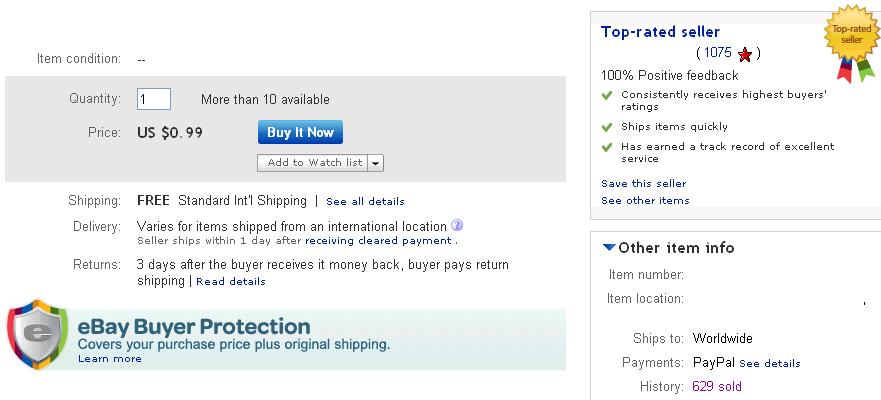Click Learn more under Buyer Protection
Viewport: 881px width, 400px height.
click(110, 358)
